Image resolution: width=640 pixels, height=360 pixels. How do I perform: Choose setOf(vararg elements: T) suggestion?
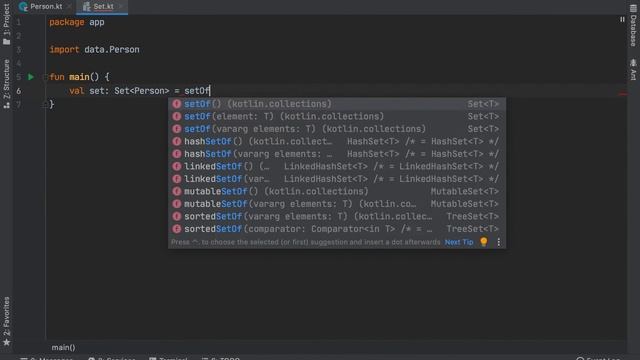[x=337, y=129]
